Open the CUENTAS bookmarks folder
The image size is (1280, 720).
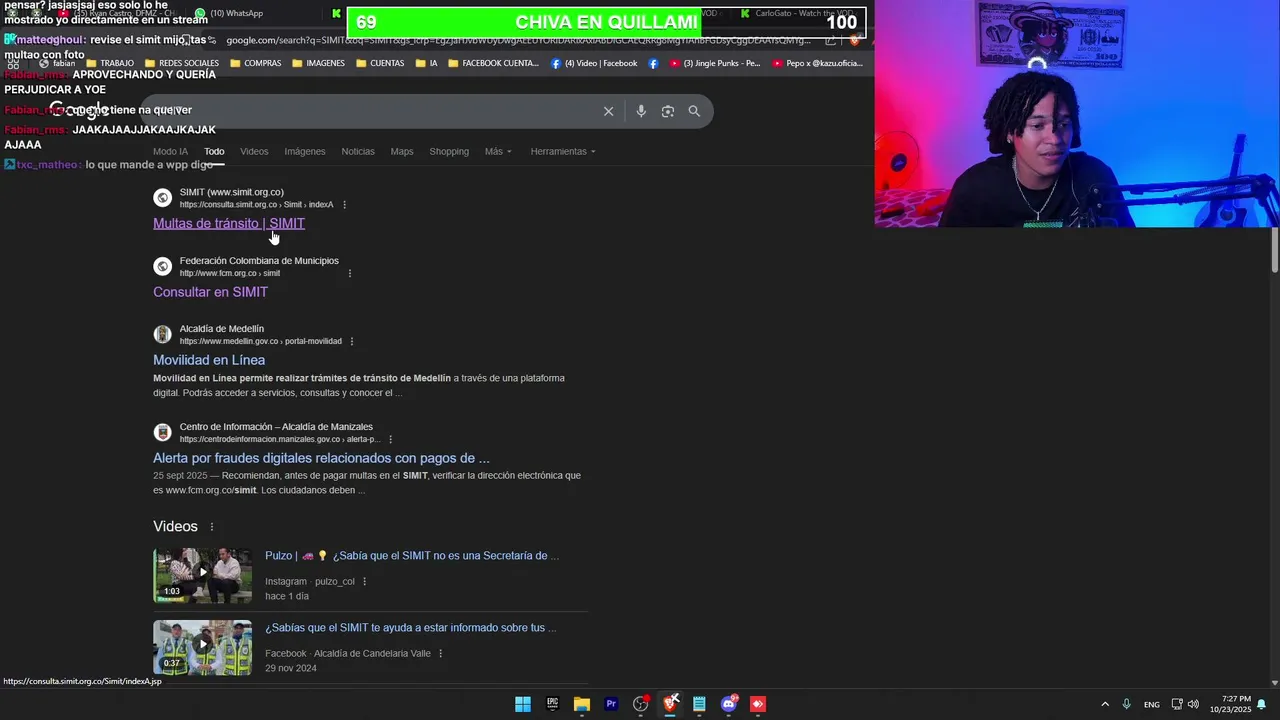click(x=380, y=63)
